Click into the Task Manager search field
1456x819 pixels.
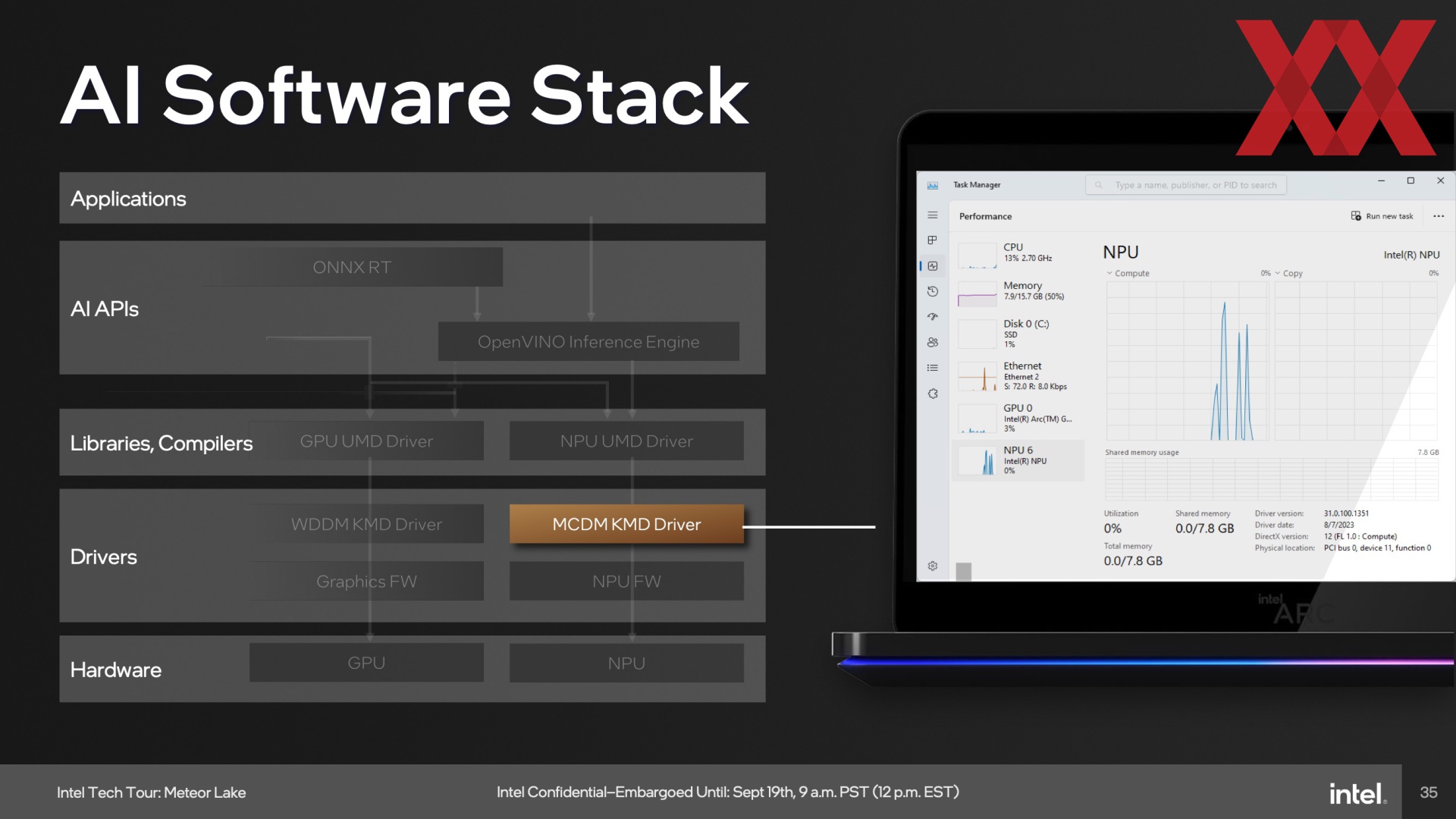point(1186,185)
